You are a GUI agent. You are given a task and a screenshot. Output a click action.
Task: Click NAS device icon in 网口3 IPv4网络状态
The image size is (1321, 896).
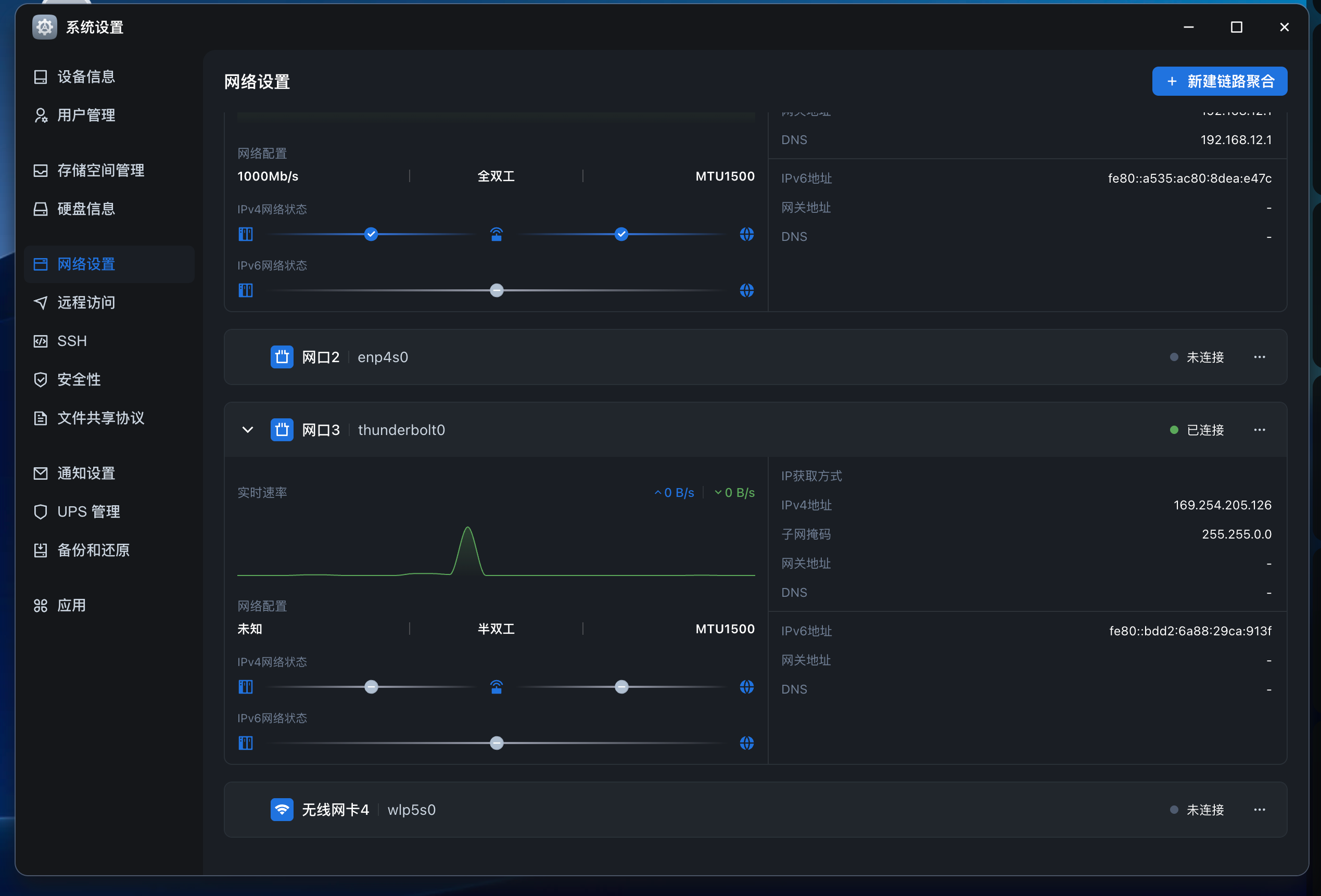pos(246,687)
